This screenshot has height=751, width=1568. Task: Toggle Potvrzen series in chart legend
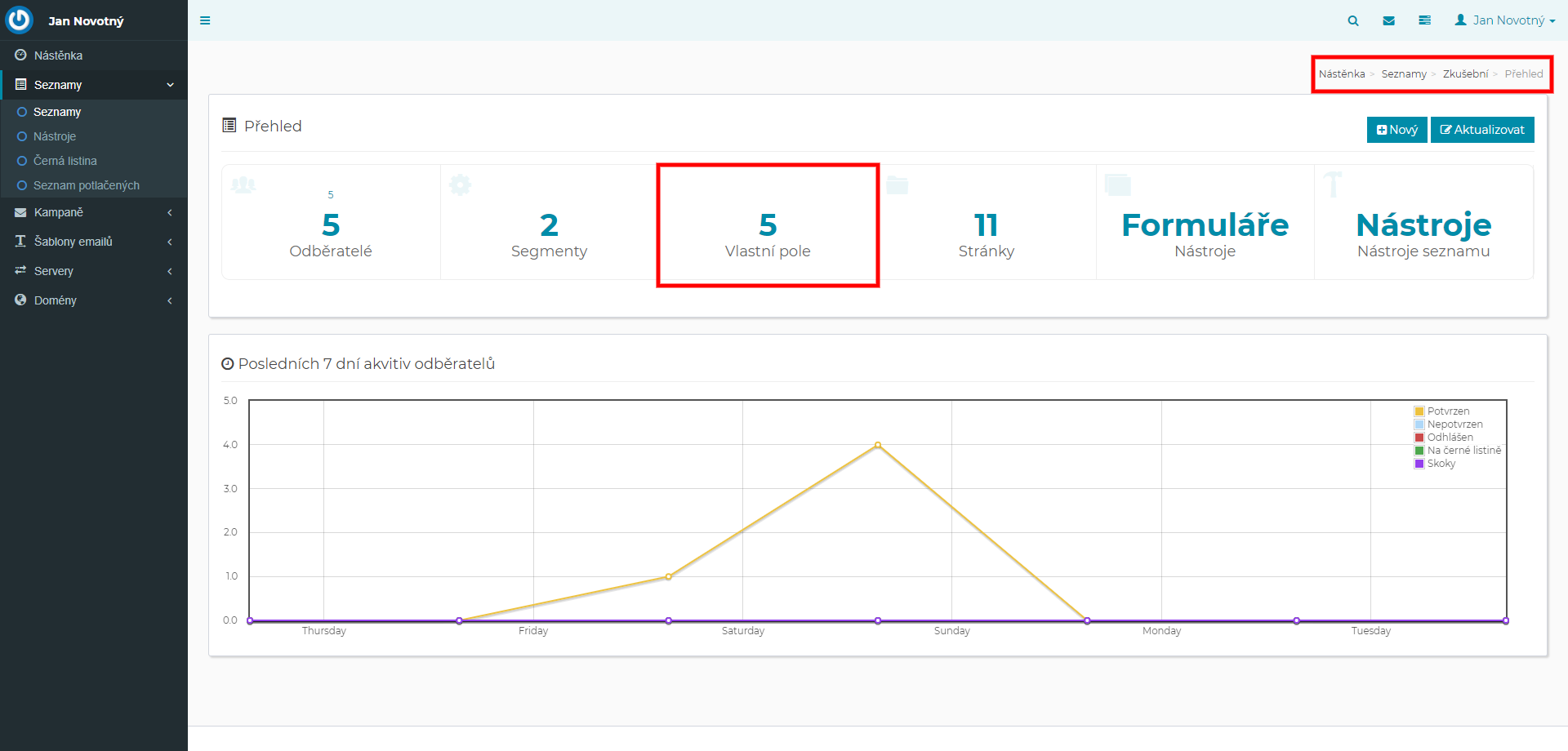(x=1447, y=411)
